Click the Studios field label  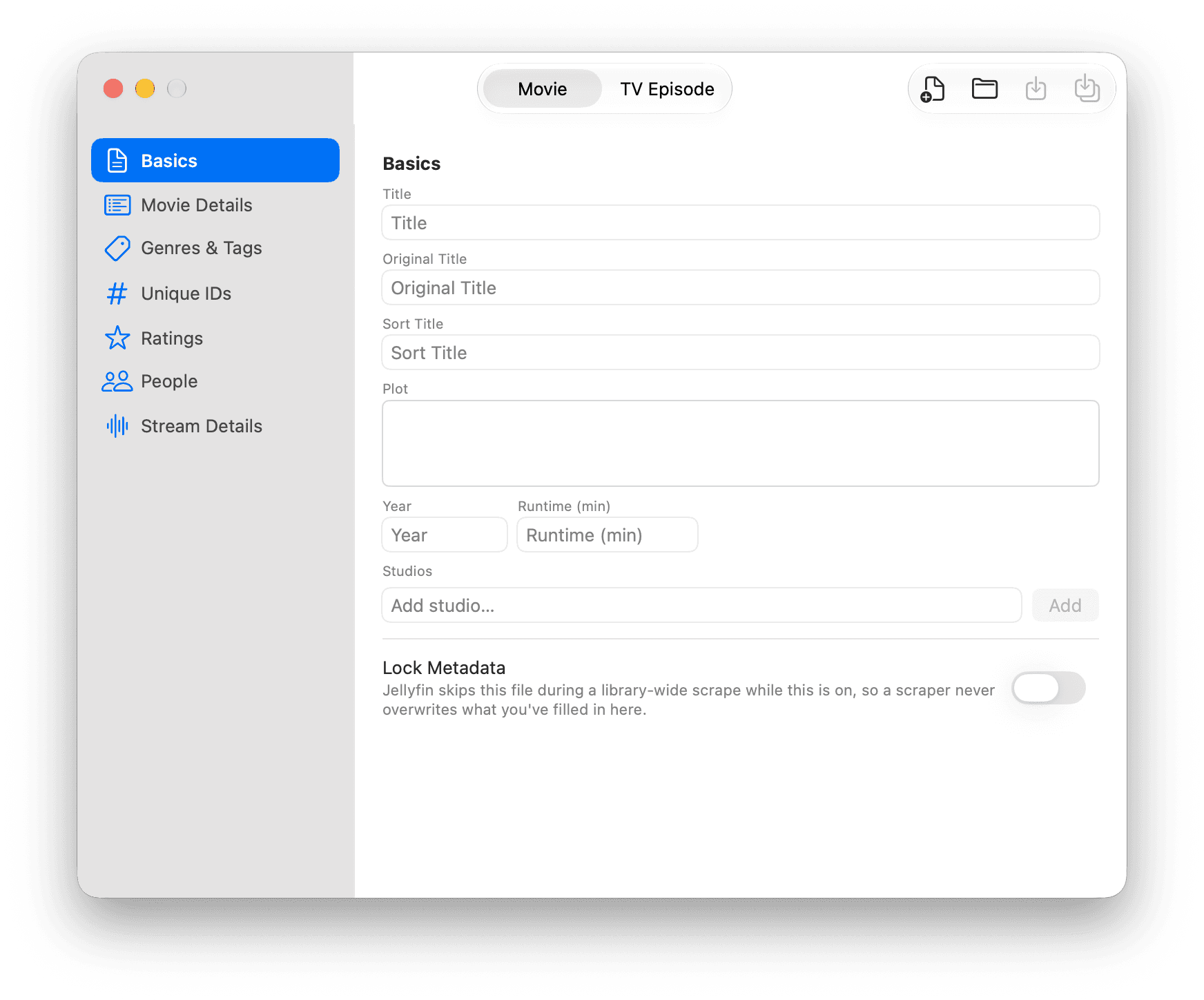click(x=407, y=571)
